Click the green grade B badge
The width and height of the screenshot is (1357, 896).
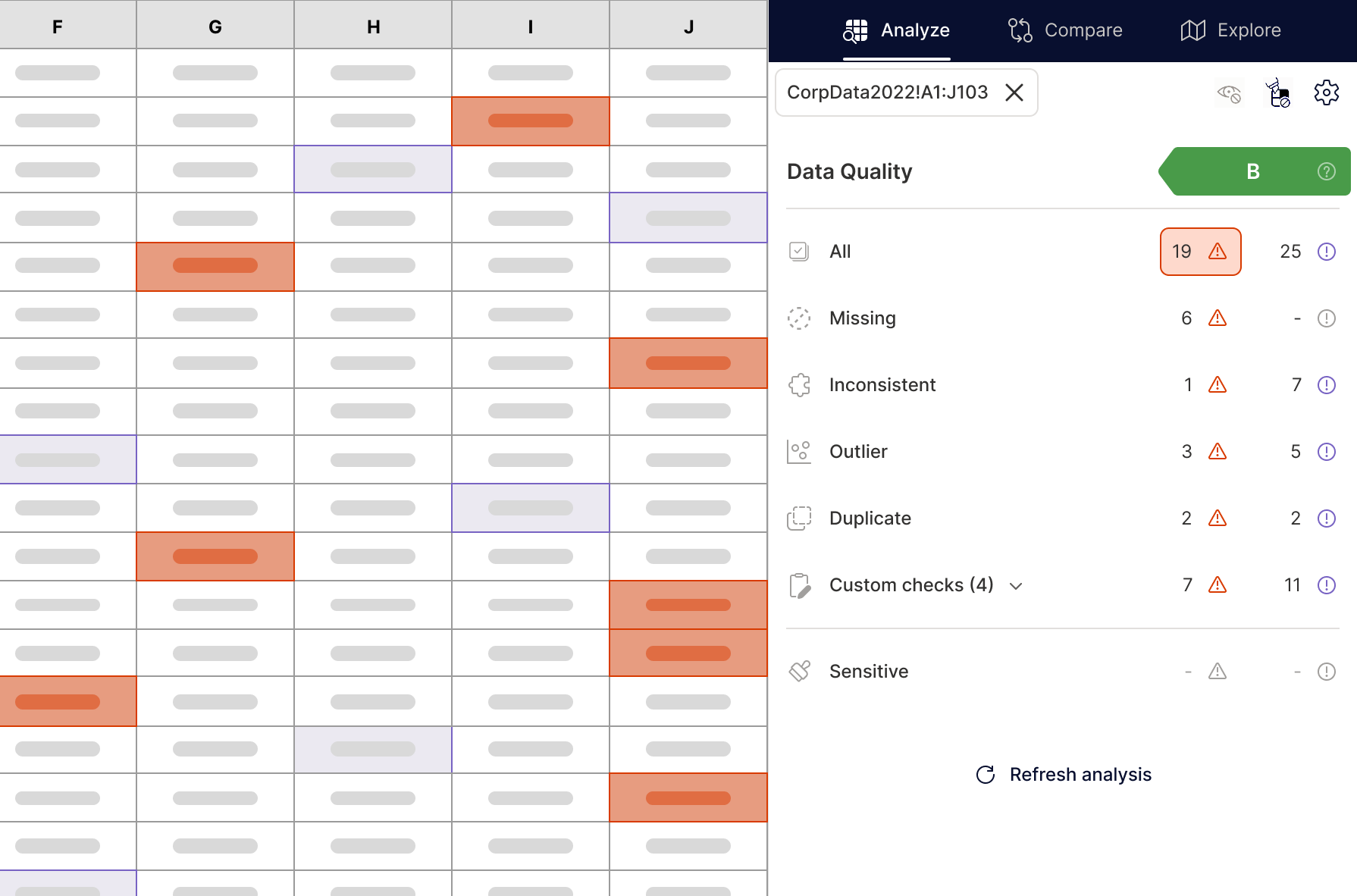click(x=1252, y=171)
